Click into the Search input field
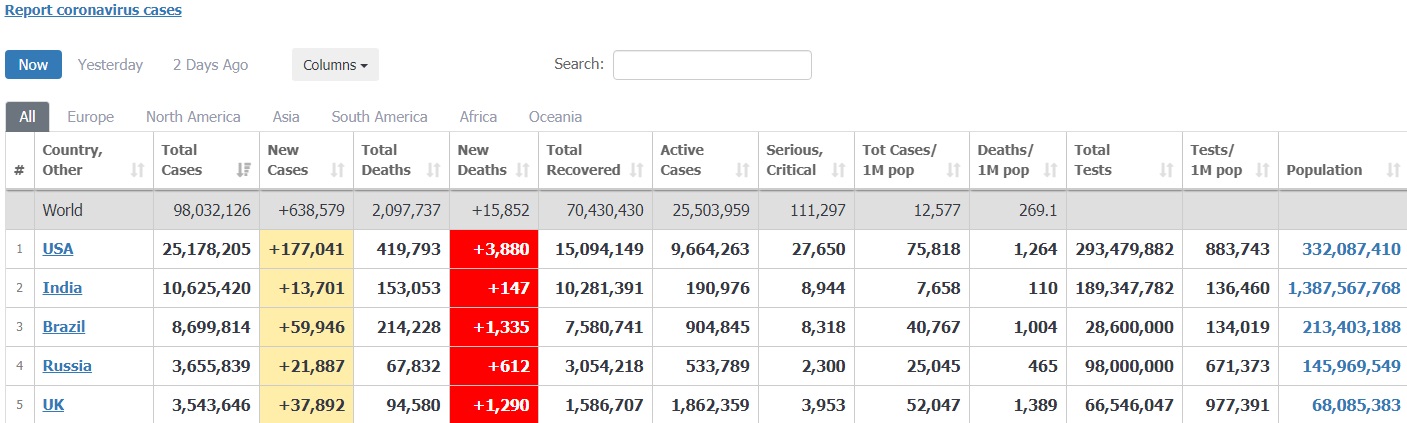This screenshot has width=1407, height=423. point(711,65)
